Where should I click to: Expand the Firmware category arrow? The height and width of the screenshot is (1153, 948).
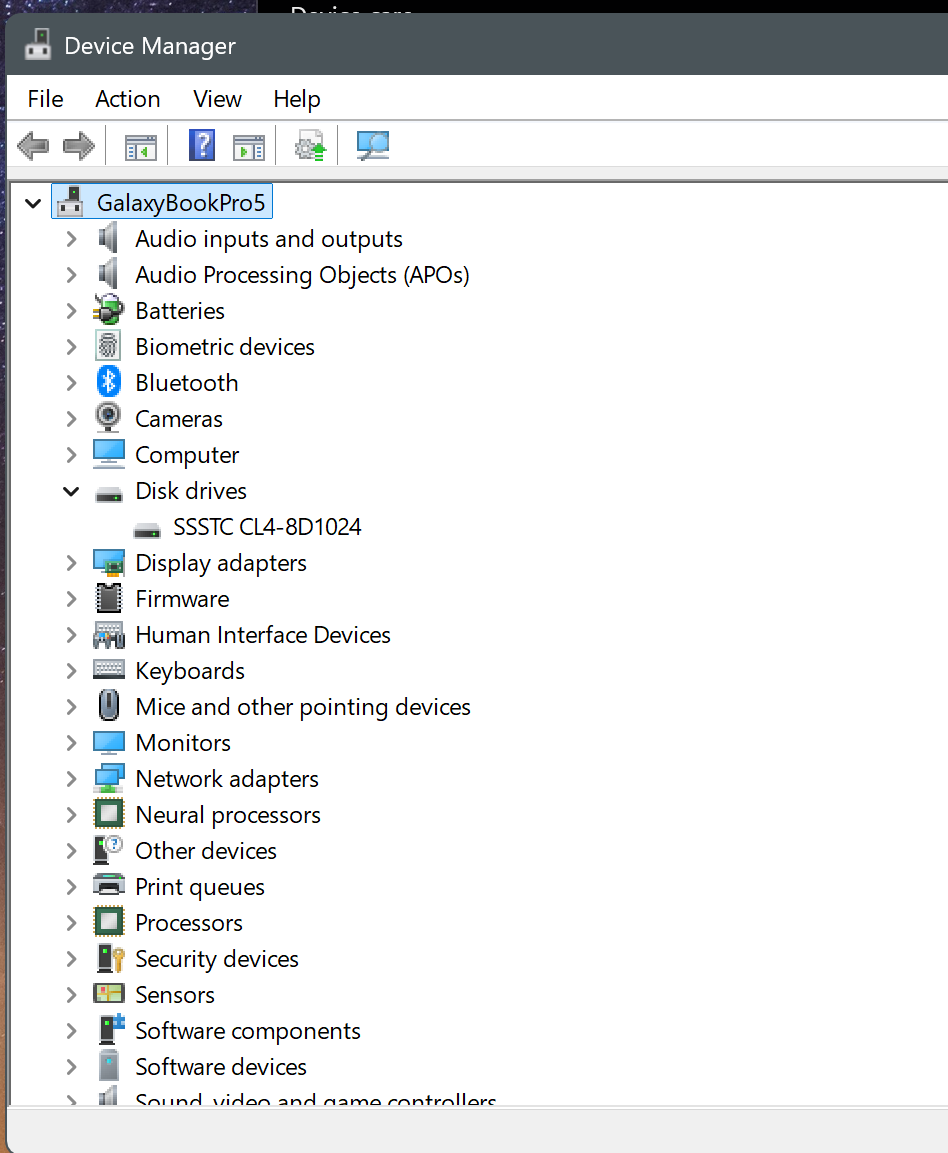(71, 599)
